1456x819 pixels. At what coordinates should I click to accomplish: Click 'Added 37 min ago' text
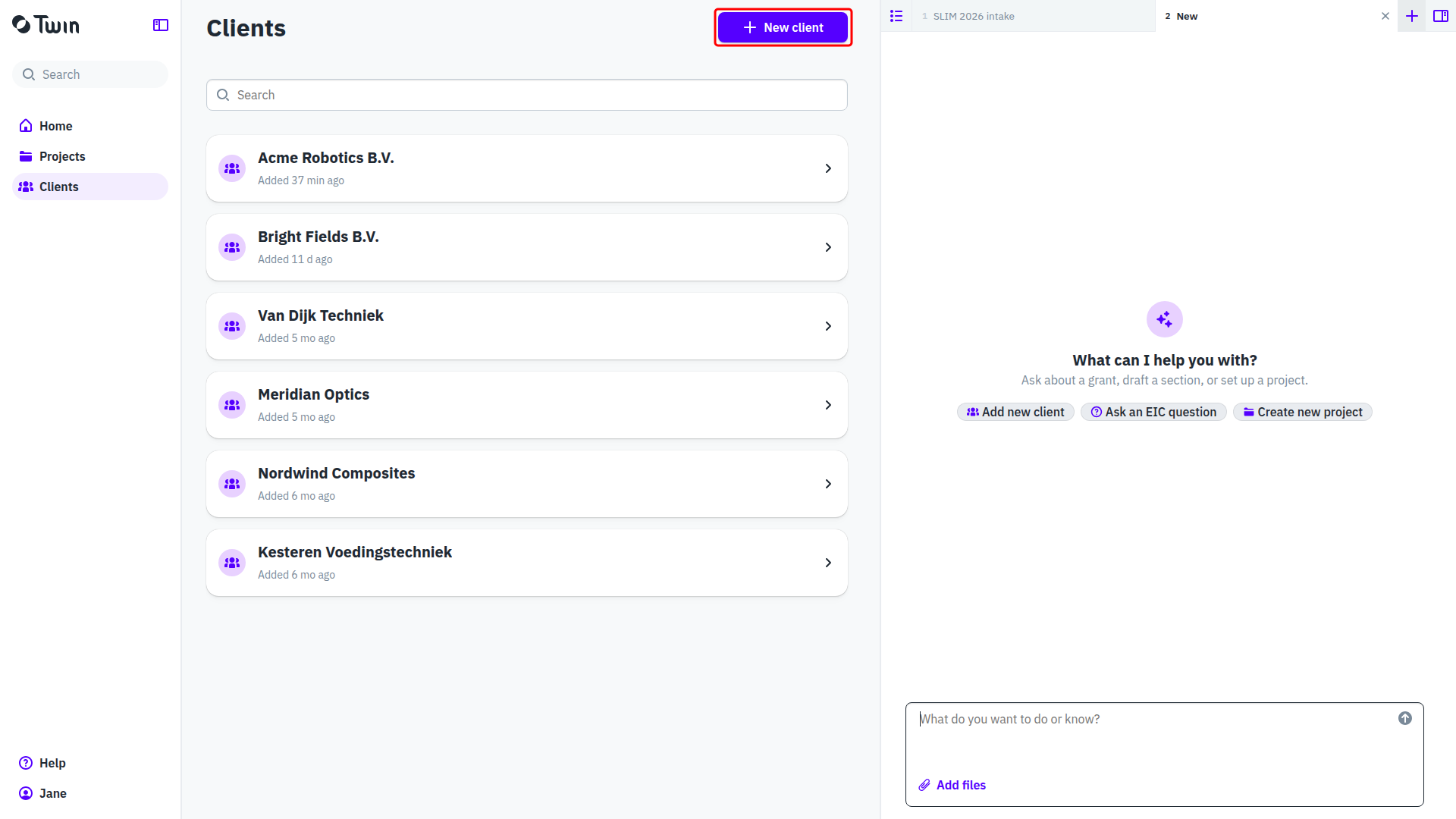click(301, 180)
